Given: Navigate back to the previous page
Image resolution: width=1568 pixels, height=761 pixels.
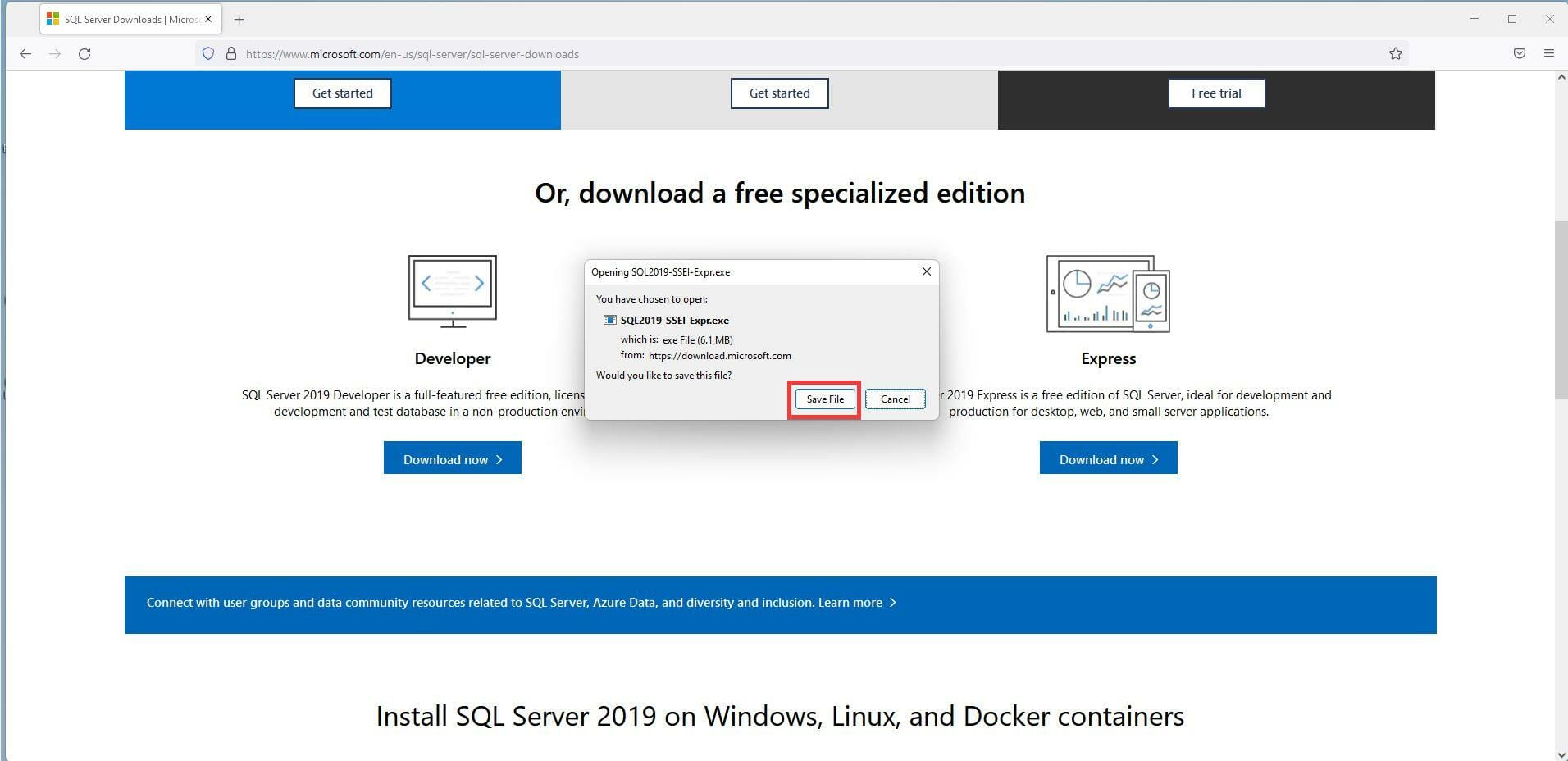Looking at the screenshot, I should click(25, 53).
